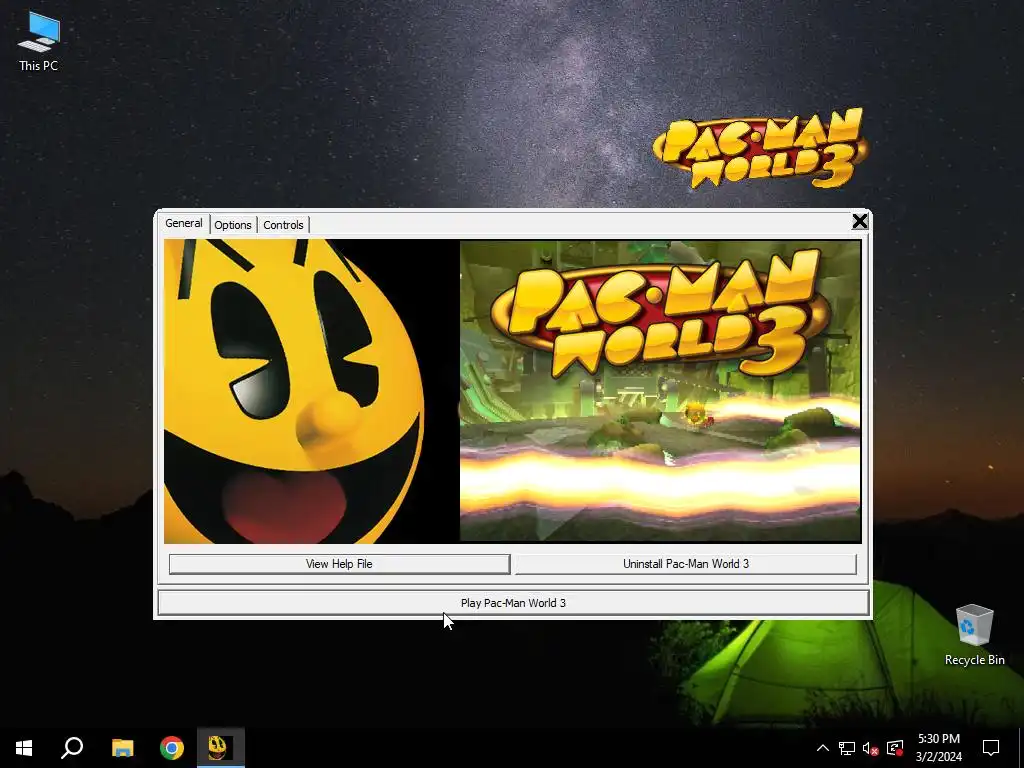Screen dimensions: 1024x768
Task: Close the Pac-Man World 3 launcher window
Action: [x=859, y=221]
